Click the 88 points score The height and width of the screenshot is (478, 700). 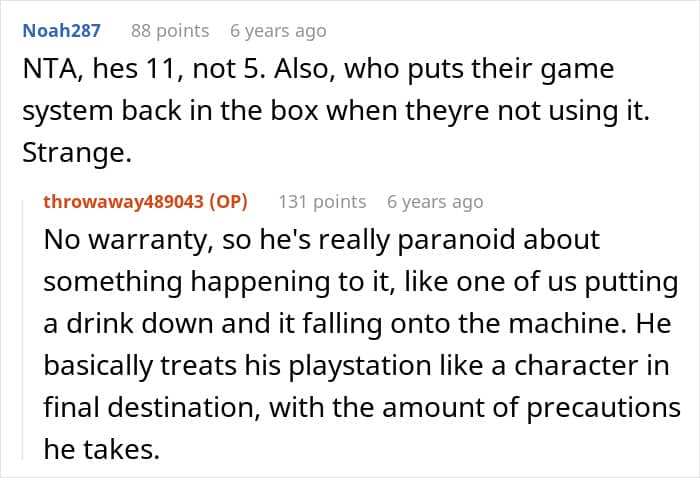pyautogui.click(x=169, y=31)
